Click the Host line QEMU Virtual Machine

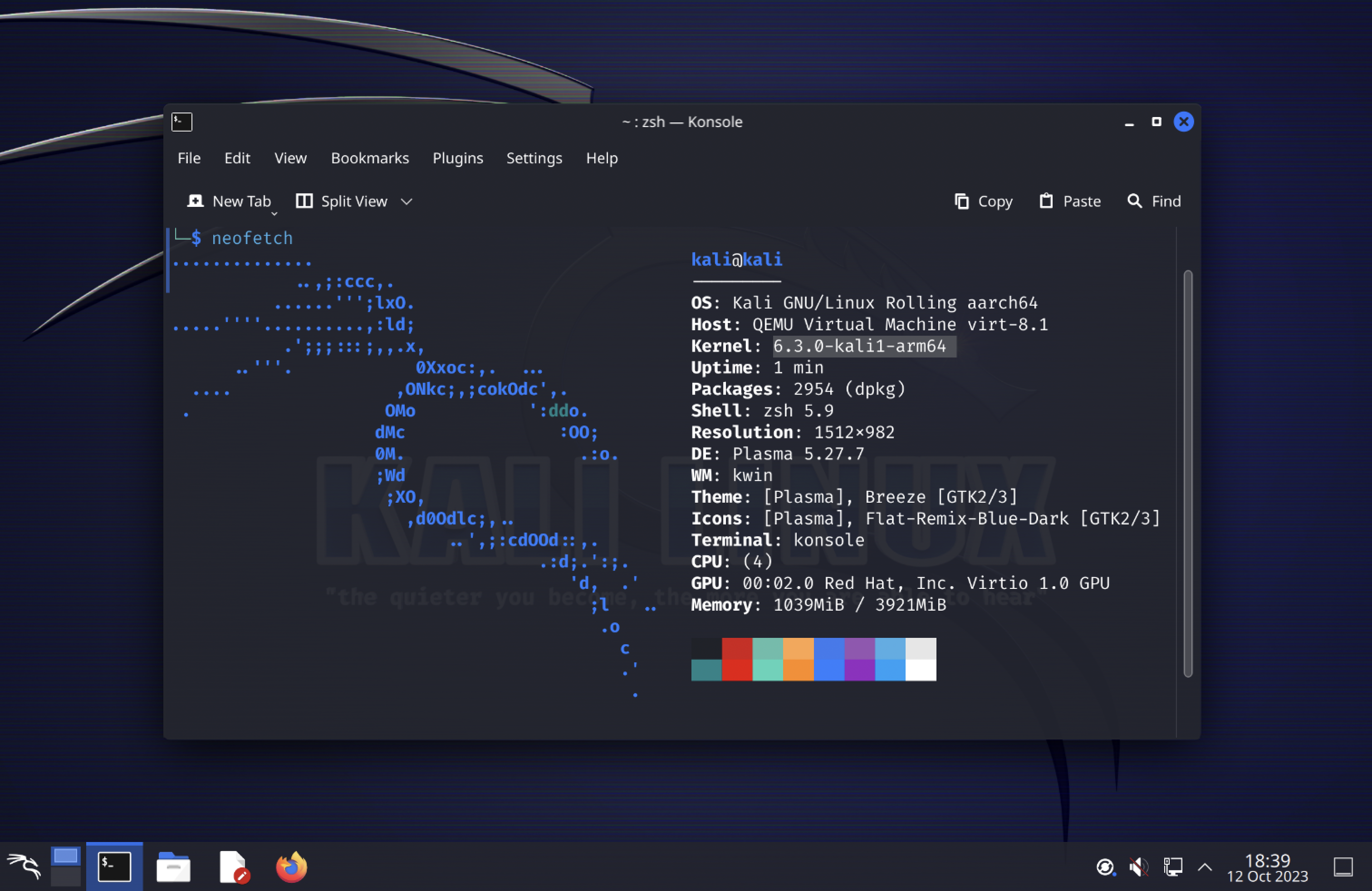point(869,324)
